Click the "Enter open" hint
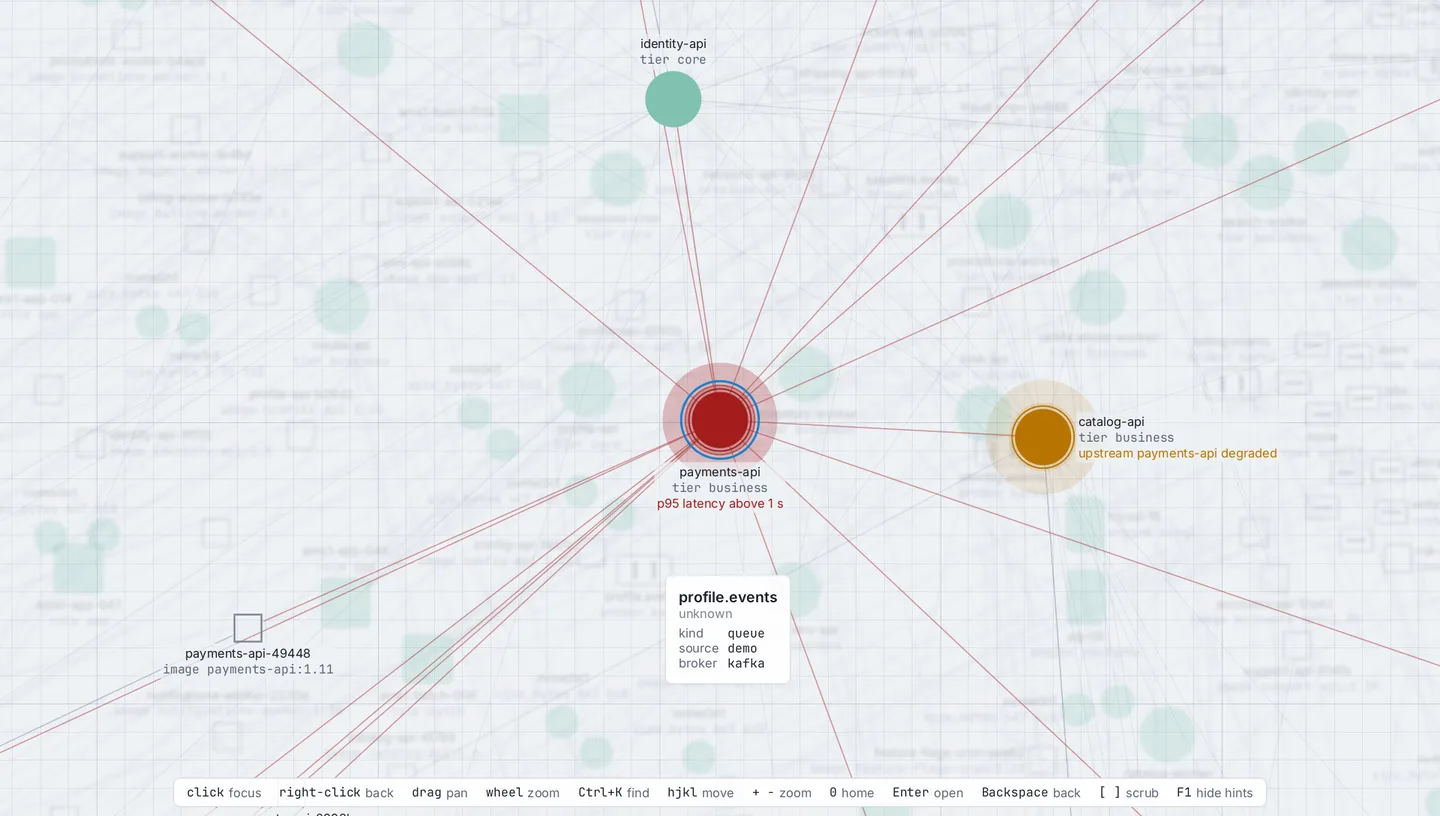 coord(928,793)
